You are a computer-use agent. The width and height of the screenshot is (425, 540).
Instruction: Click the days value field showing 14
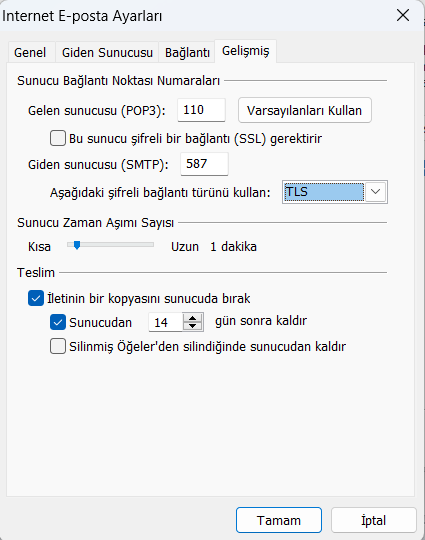point(165,322)
